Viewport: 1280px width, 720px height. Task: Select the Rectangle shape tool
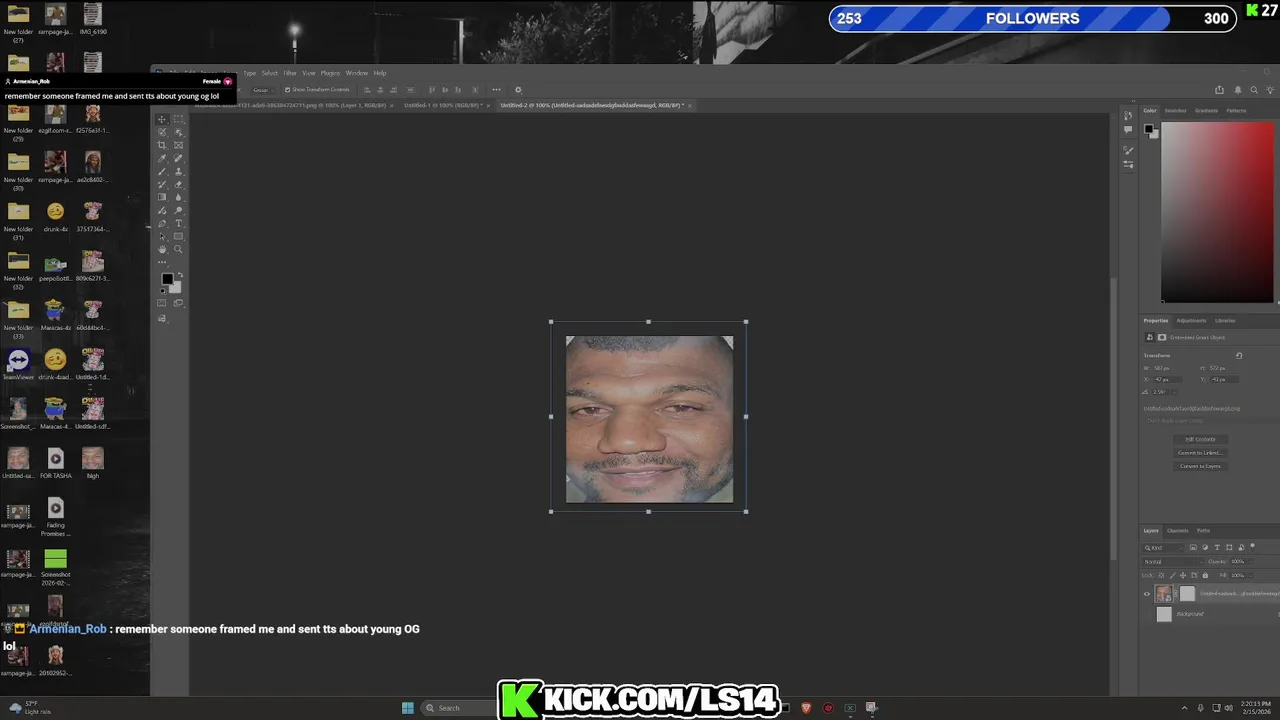click(x=178, y=236)
